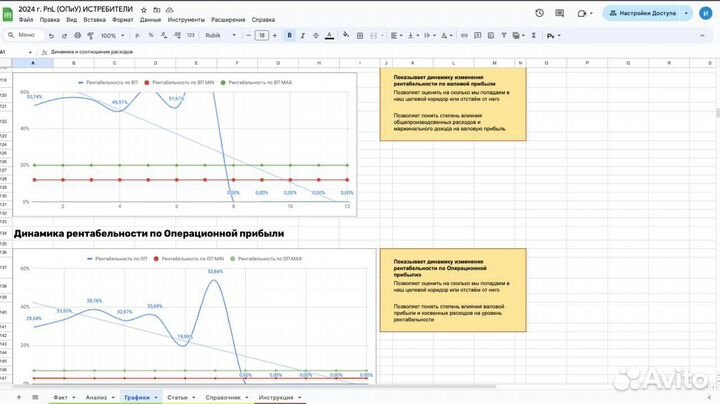This screenshot has height=404, width=720.
Task: Open version history clock icon
Action: (541, 13)
